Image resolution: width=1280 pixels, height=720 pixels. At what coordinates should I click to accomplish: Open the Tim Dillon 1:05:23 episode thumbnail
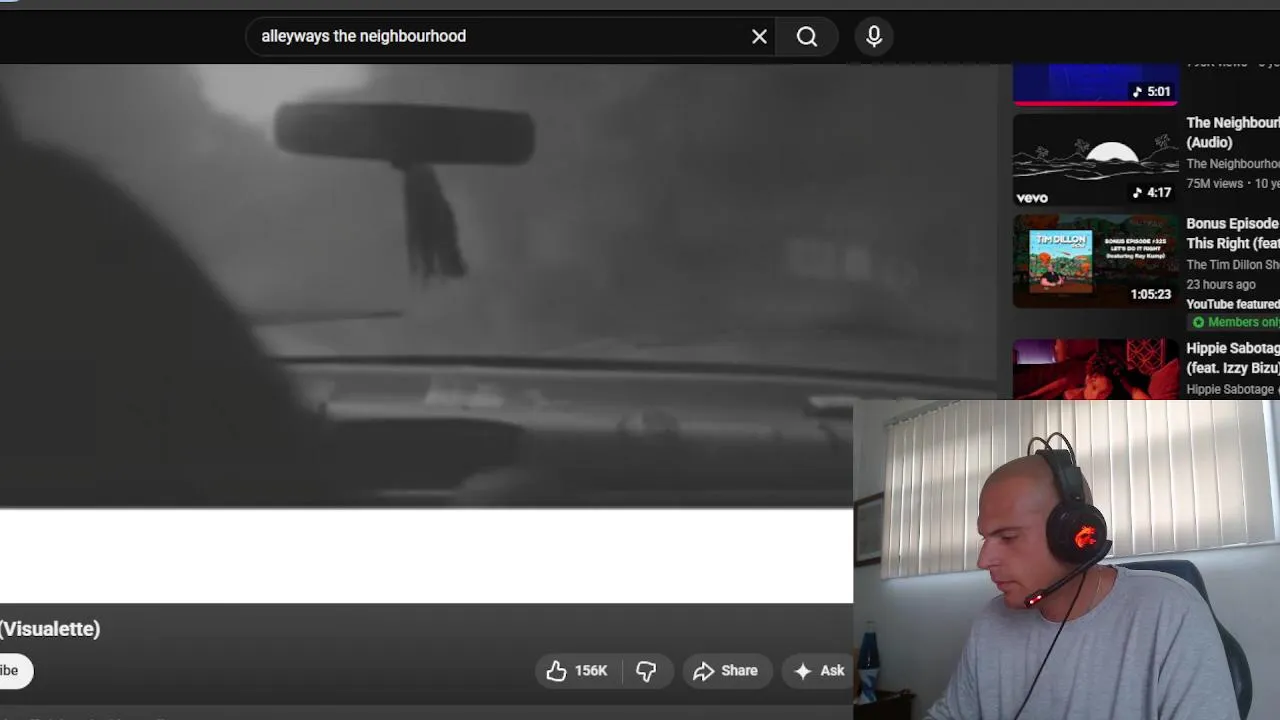(x=1096, y=261)
